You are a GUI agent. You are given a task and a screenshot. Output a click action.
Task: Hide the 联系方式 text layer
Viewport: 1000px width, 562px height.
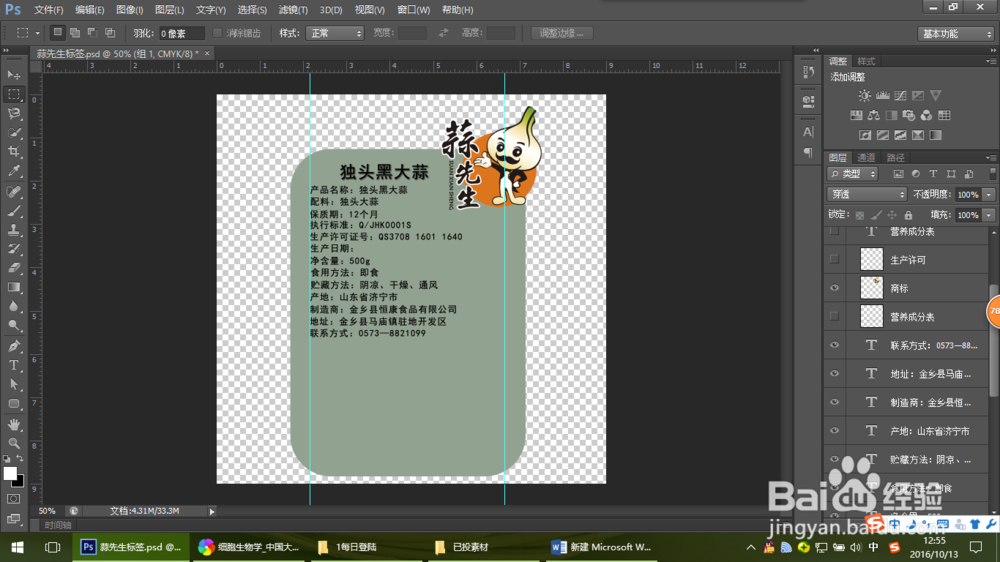coord(834,345)
